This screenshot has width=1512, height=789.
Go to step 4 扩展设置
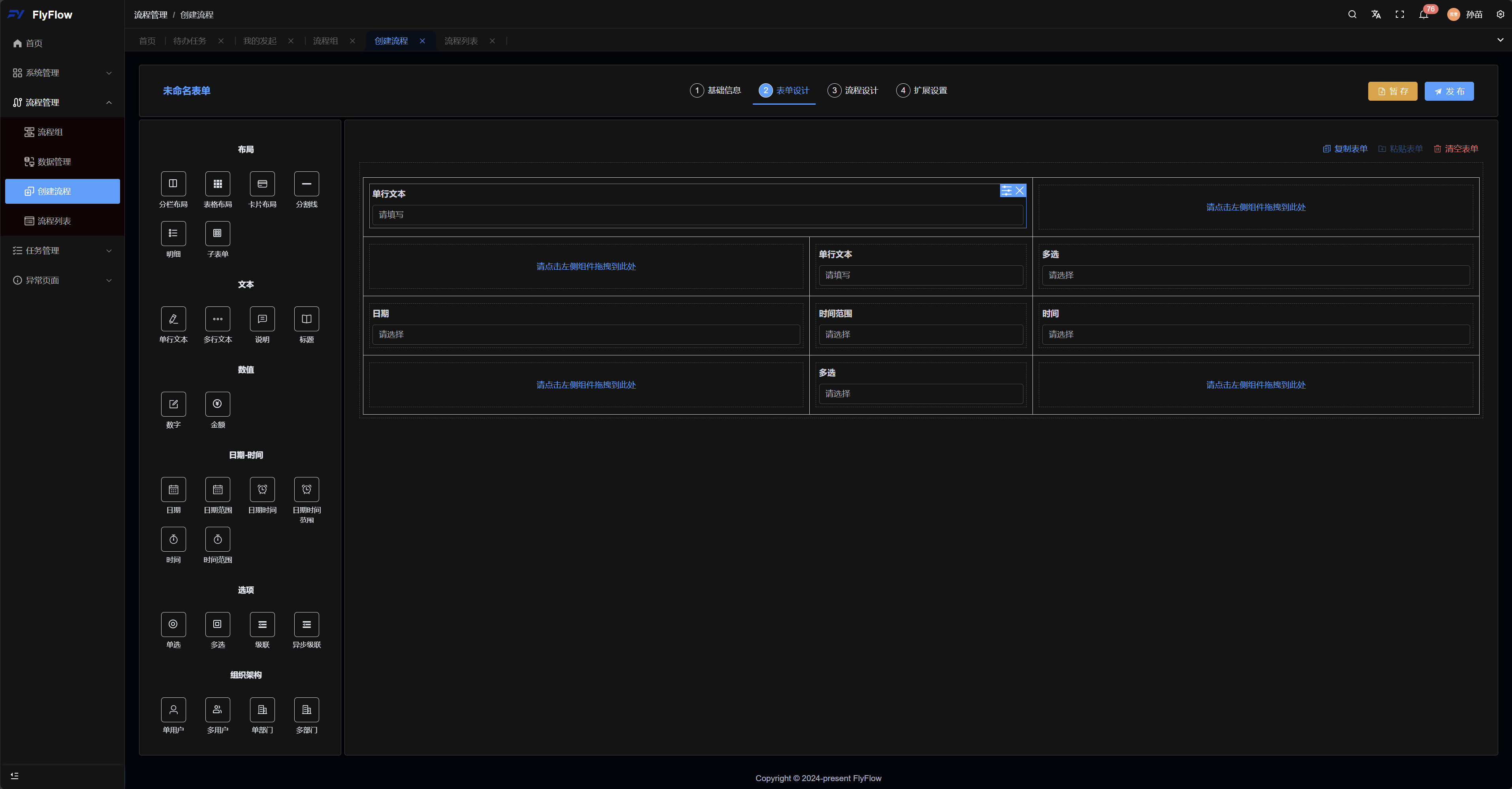921,90
